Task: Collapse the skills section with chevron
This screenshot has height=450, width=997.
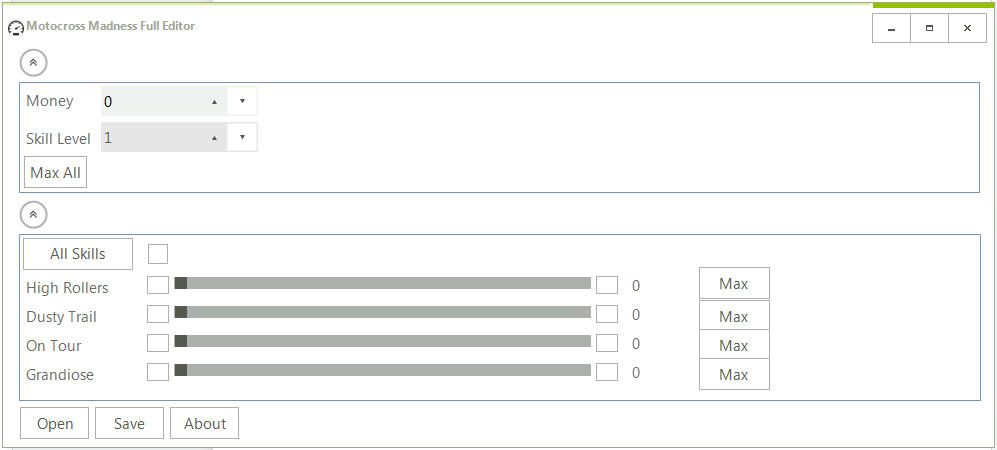Action: point(33,213)
